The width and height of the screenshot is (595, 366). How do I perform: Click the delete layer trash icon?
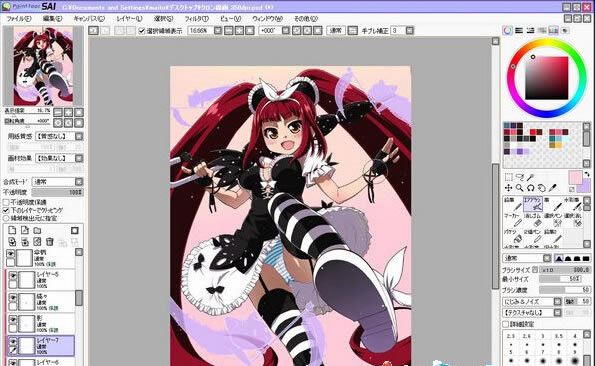[x=49, y=242]
